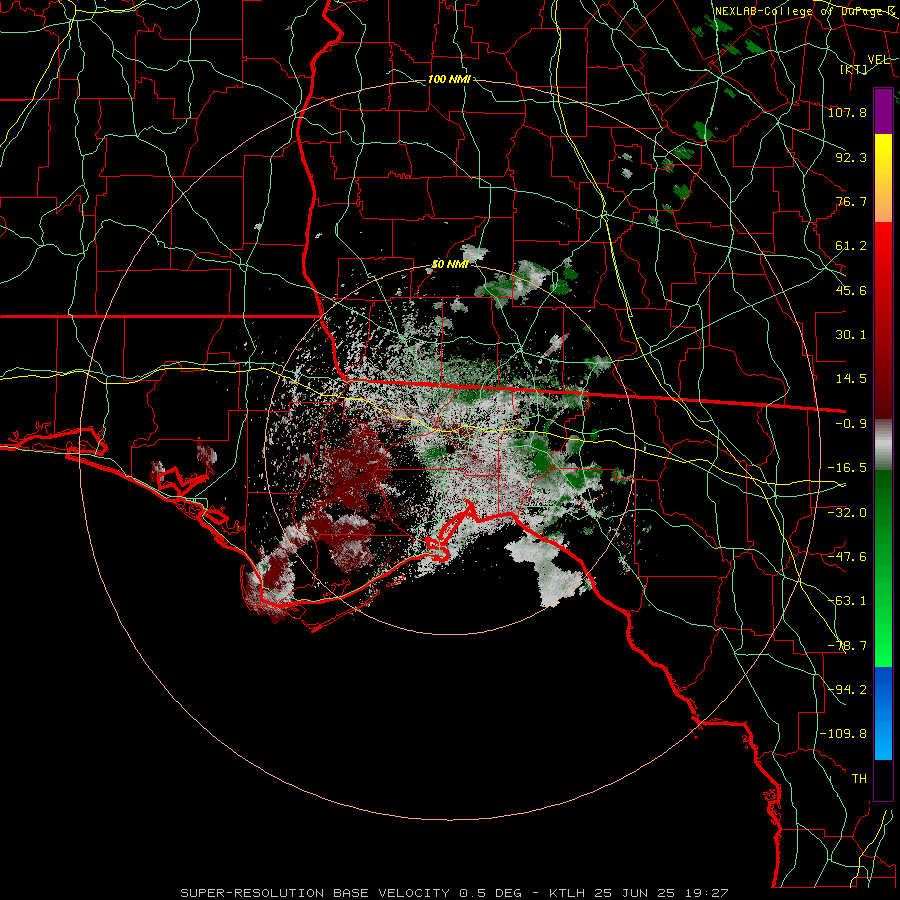
Task: Click the NEXLAB-College of DuPage title text
Action: tap(804, 11)
